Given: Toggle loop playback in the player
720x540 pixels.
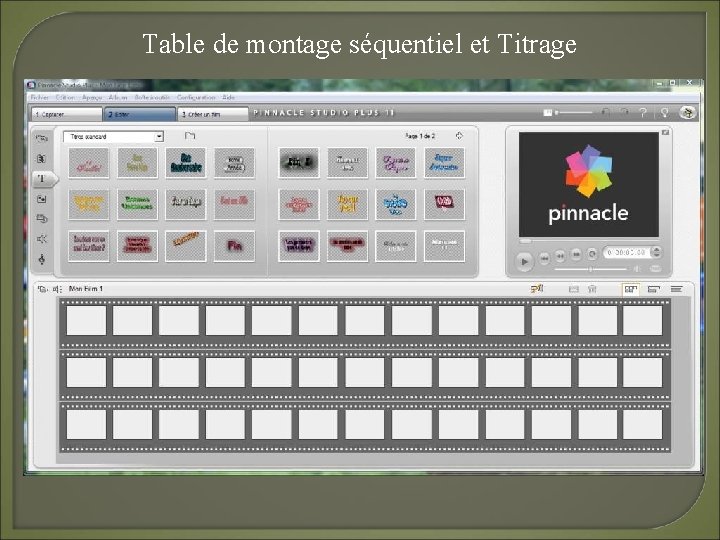Looking at the screenshot, I should [x=592, y=254].
